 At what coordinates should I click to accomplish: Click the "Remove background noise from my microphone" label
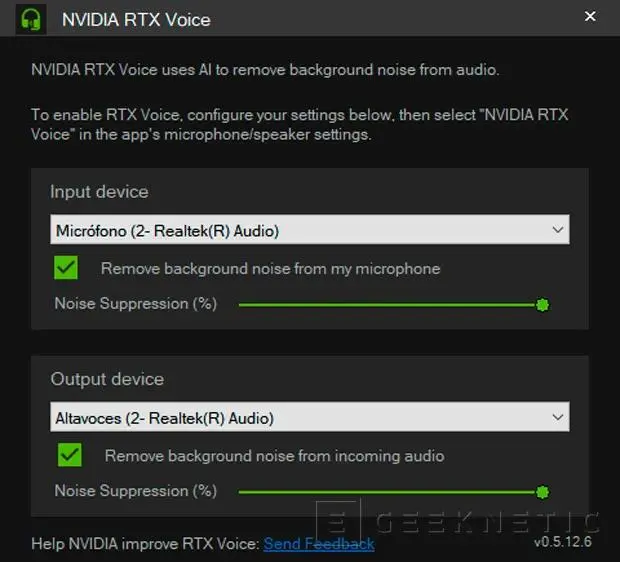[x=270, y=269]
